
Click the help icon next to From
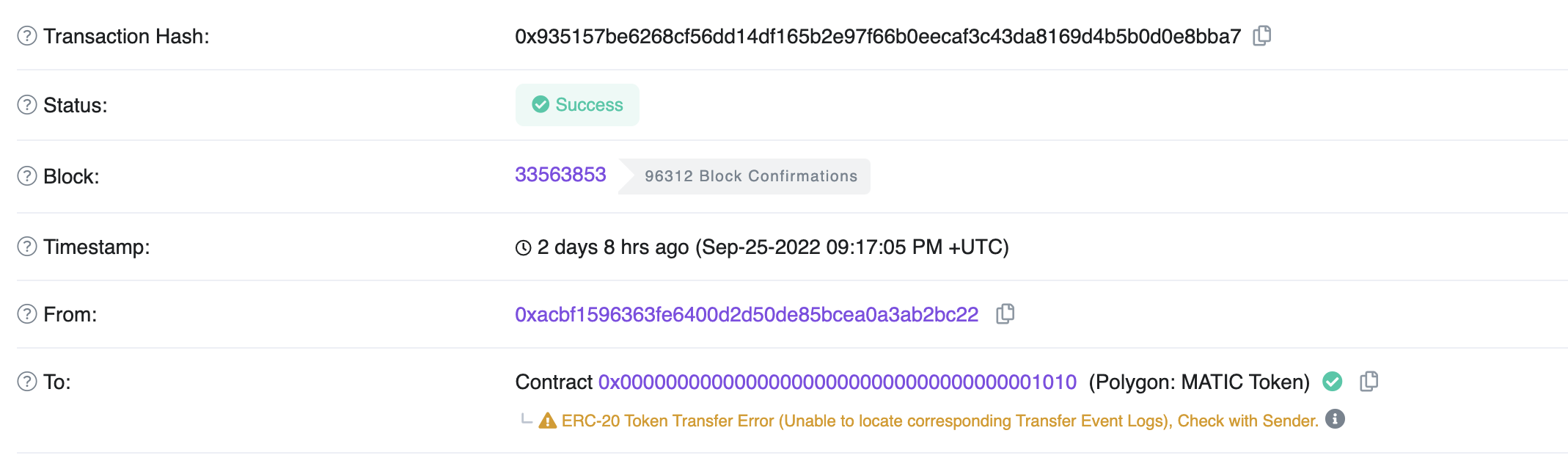[x=26, y=313]
